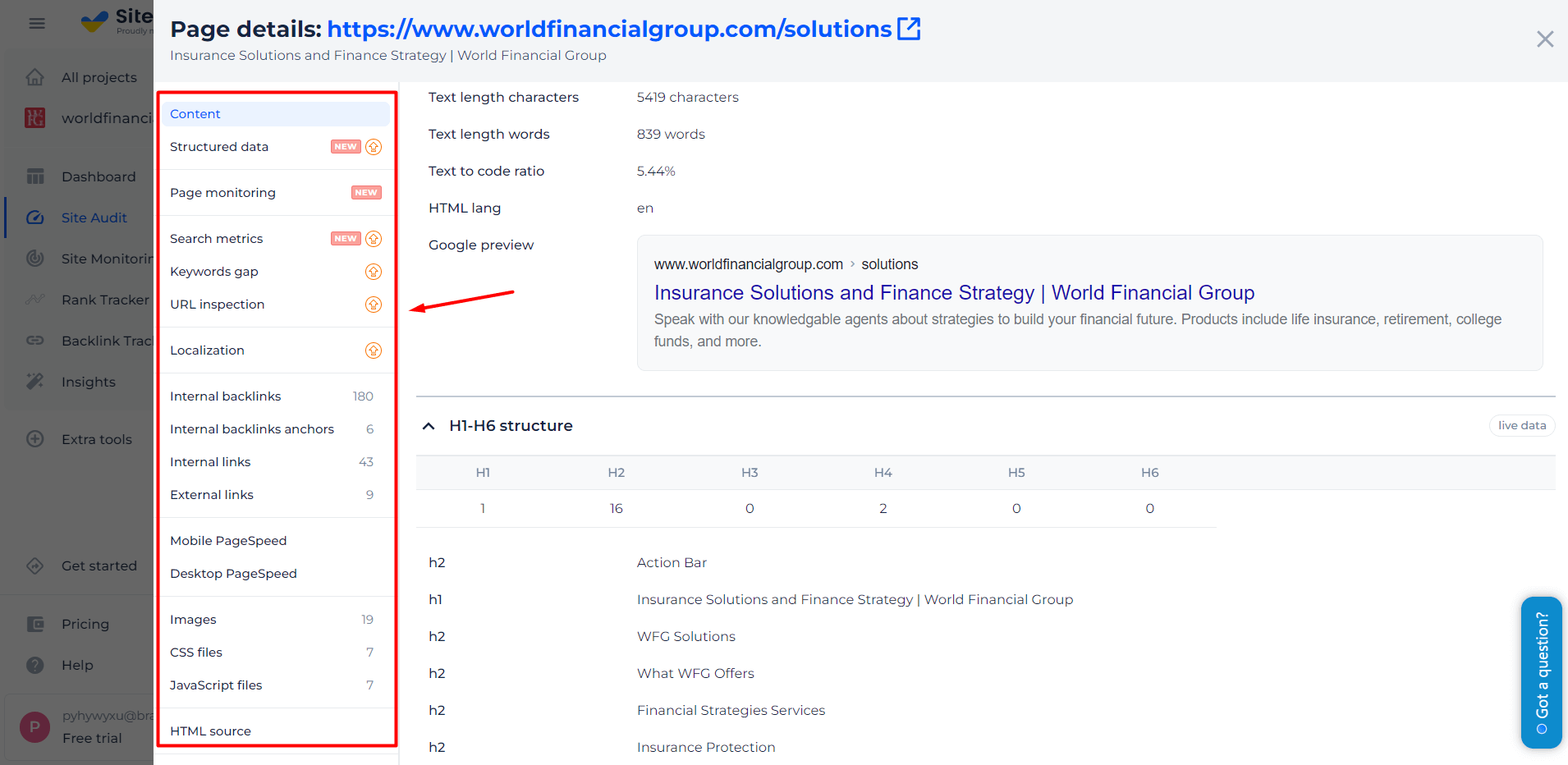Click the 'Insurance Protection' heading text
Screen dimensions: 1568x765
(x=706, y=747)
